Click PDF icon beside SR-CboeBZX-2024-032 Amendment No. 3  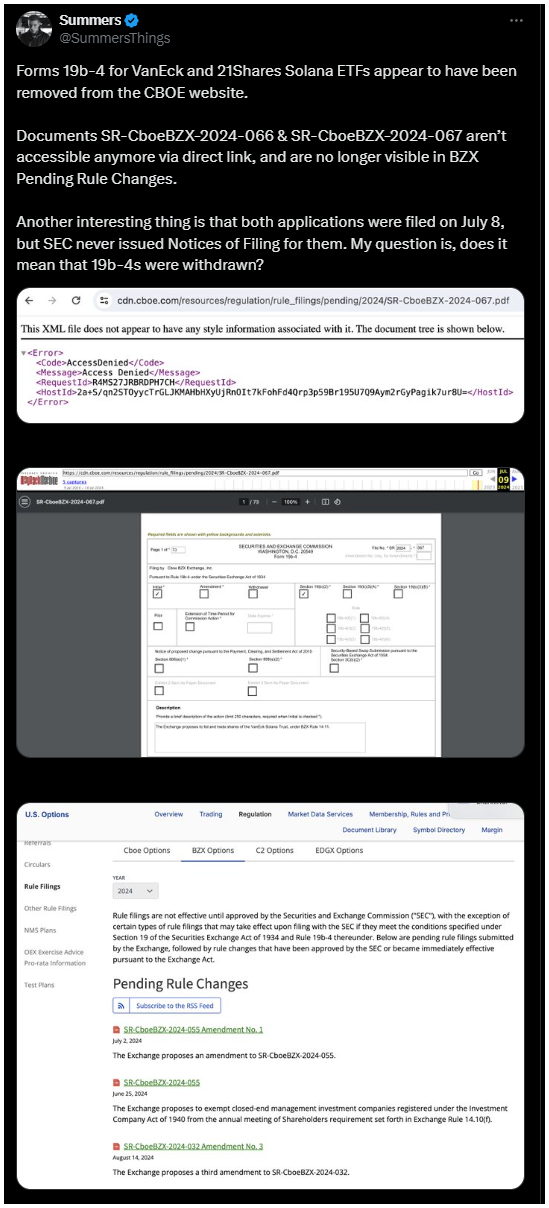[116, 1146]
